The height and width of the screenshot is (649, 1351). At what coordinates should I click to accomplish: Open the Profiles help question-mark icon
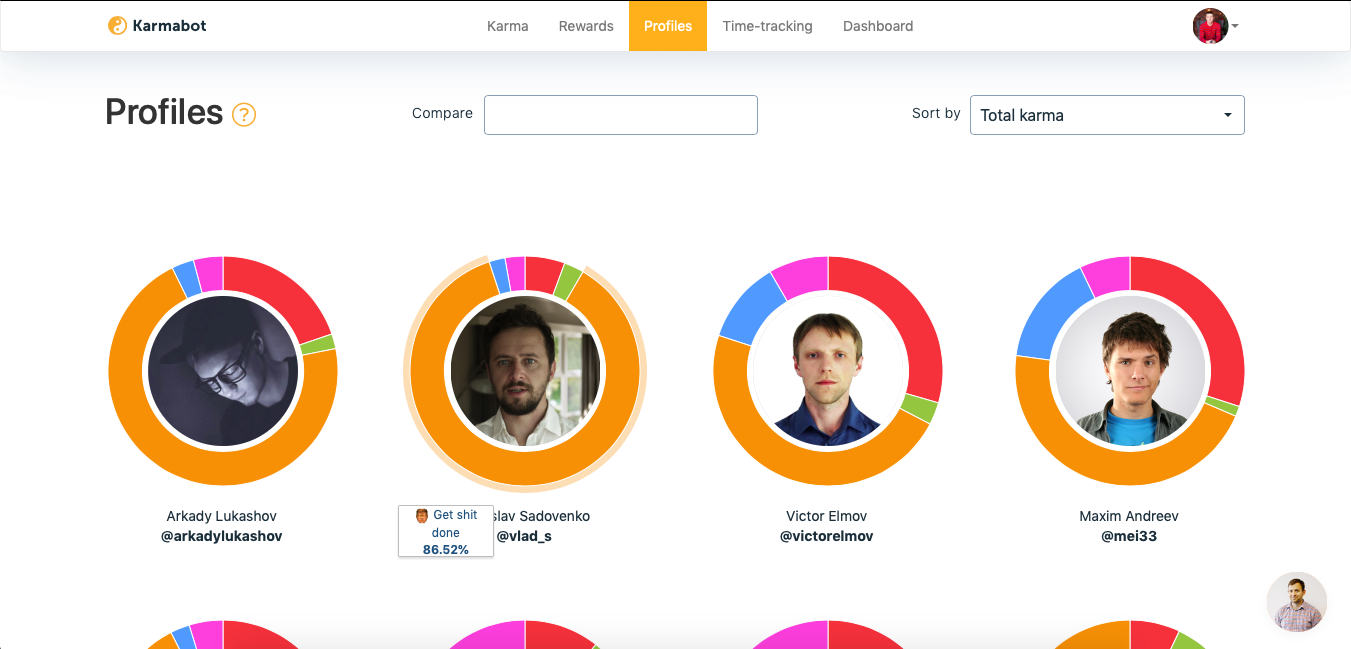click(244, 115)
